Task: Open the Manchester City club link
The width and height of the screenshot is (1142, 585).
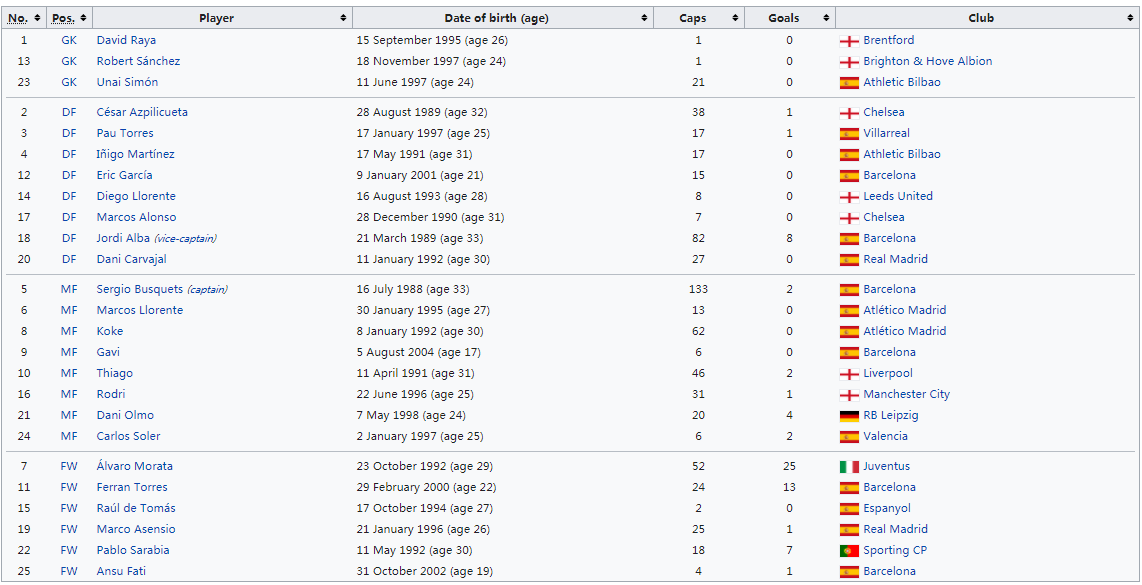Action: pos(907,394)
